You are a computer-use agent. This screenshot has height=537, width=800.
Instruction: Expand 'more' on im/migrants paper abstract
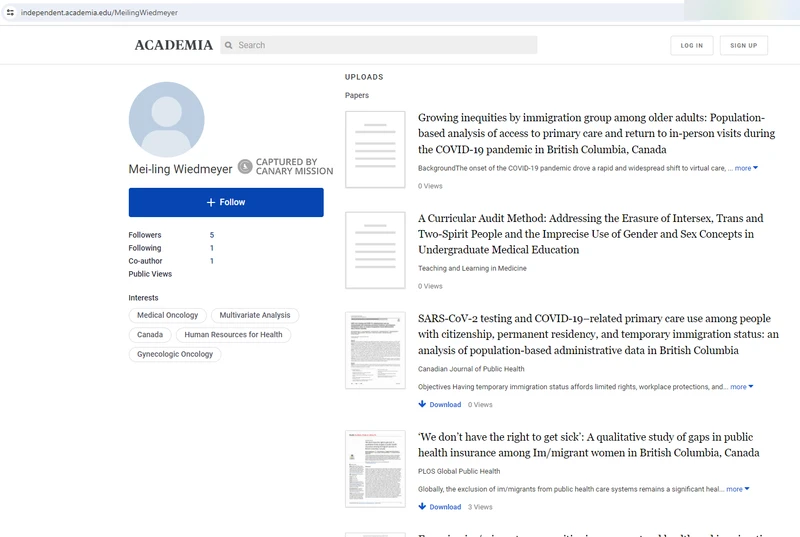click(x=738, y=489)
